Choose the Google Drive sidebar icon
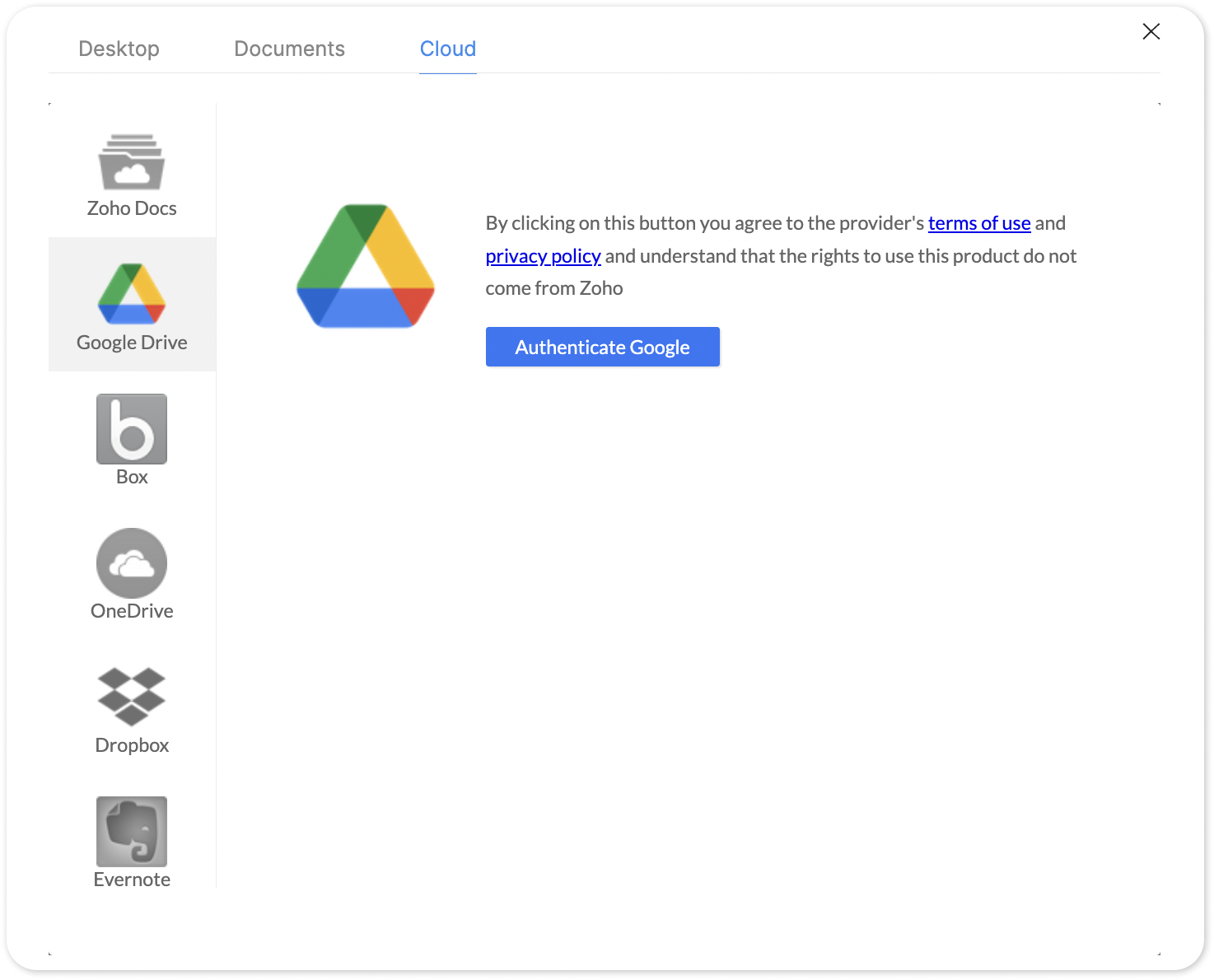 coord(132,294)
